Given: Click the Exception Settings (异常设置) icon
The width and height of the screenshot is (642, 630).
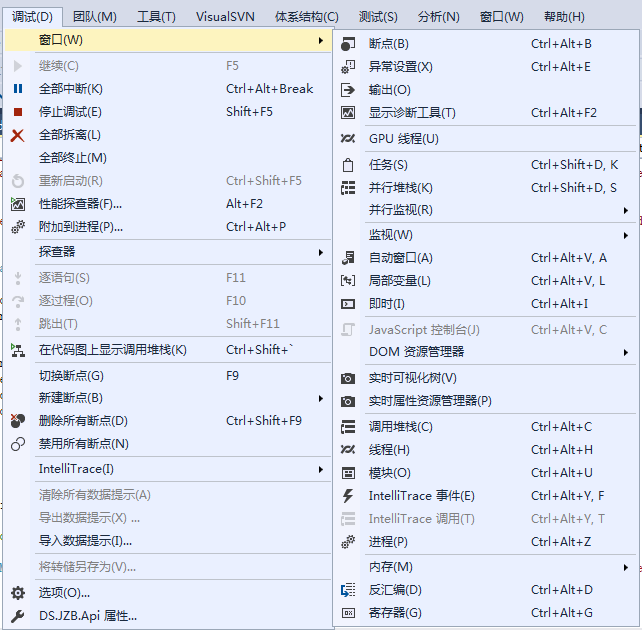Looking at the screenshot, I should [x=348, y=67].
